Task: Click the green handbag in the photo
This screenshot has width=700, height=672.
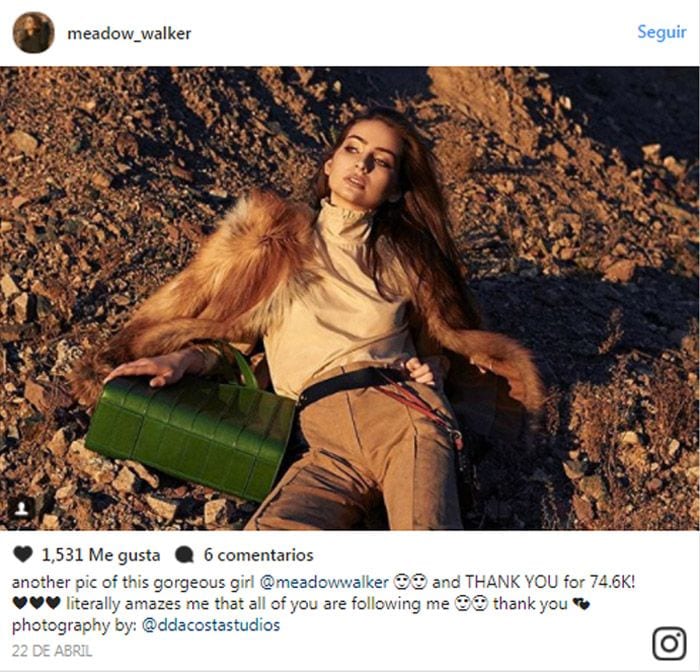Action: (x=191, y=432)
